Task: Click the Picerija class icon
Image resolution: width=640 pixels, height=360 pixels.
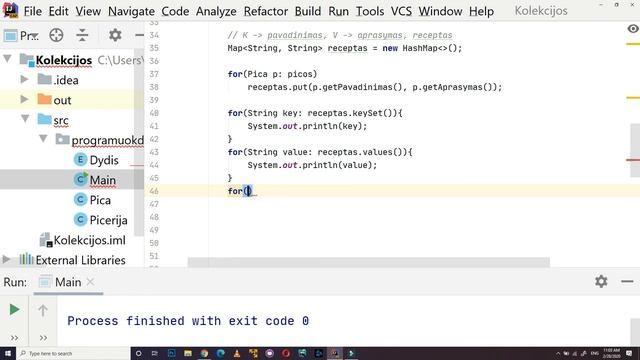Action: [x=80, y=220]
